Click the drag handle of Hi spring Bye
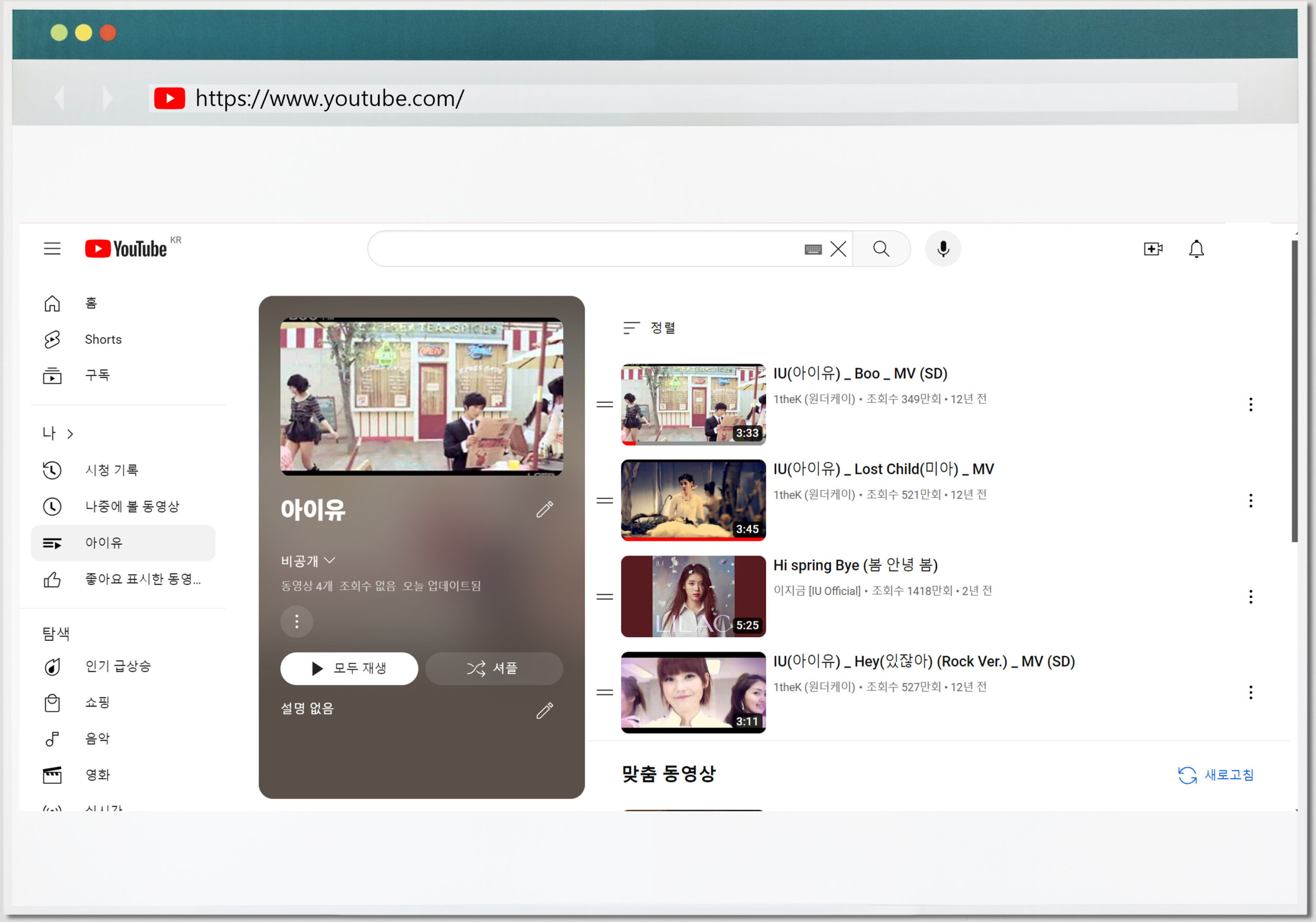The width and height of the screenshot is (1316, 922). 605,597
